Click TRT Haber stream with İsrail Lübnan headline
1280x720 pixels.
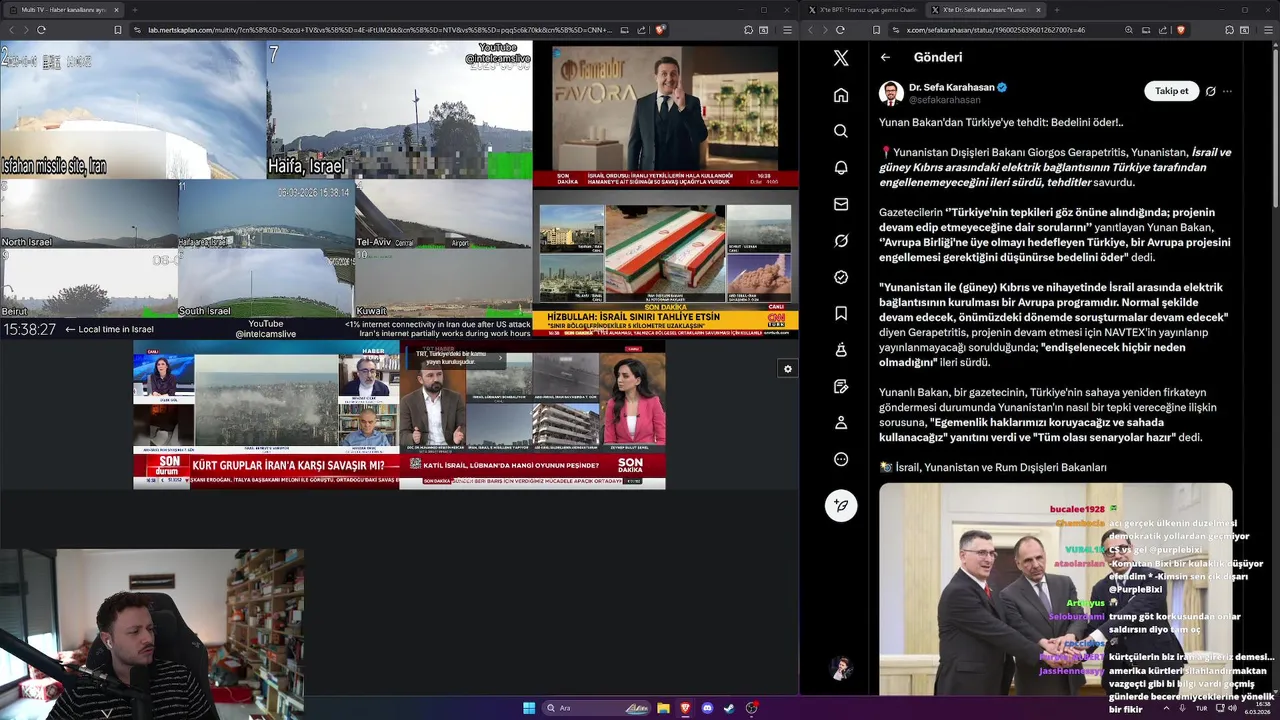point(532,415)
